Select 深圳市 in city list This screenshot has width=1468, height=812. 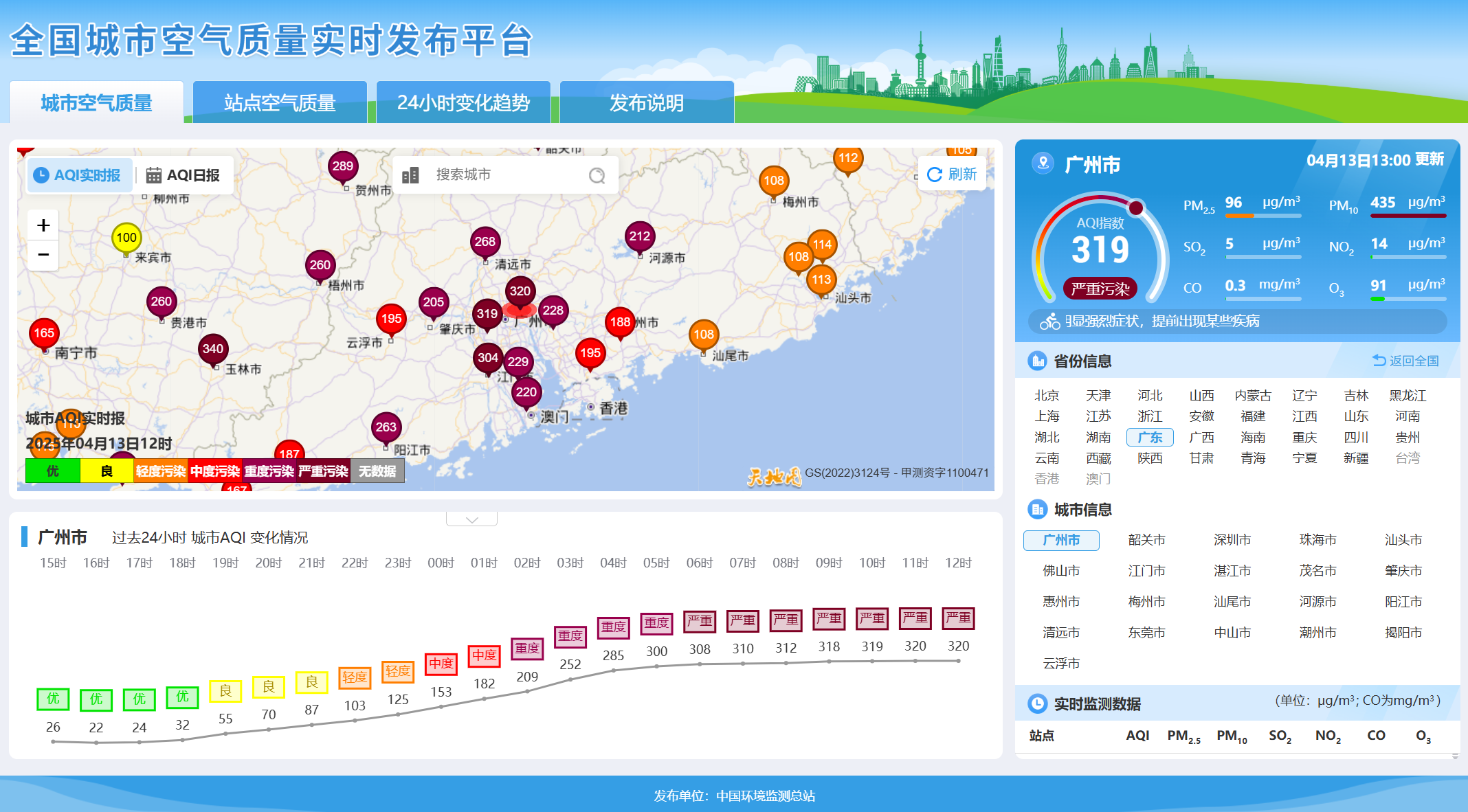tap(1232, 540)
